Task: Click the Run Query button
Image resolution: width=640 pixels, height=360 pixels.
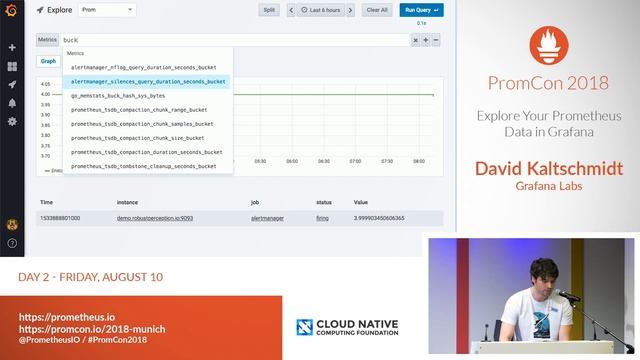Action: click(x=421, y=10)
